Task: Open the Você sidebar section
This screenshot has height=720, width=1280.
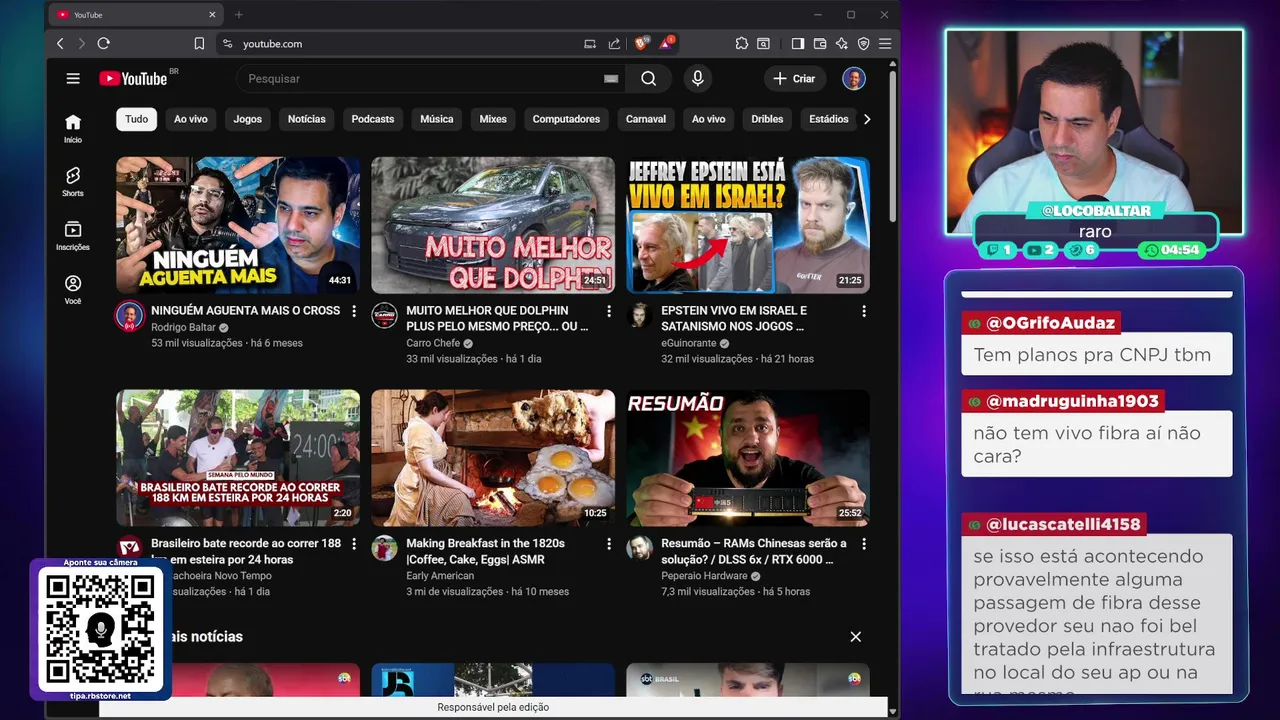Action: tap(73, 290)
